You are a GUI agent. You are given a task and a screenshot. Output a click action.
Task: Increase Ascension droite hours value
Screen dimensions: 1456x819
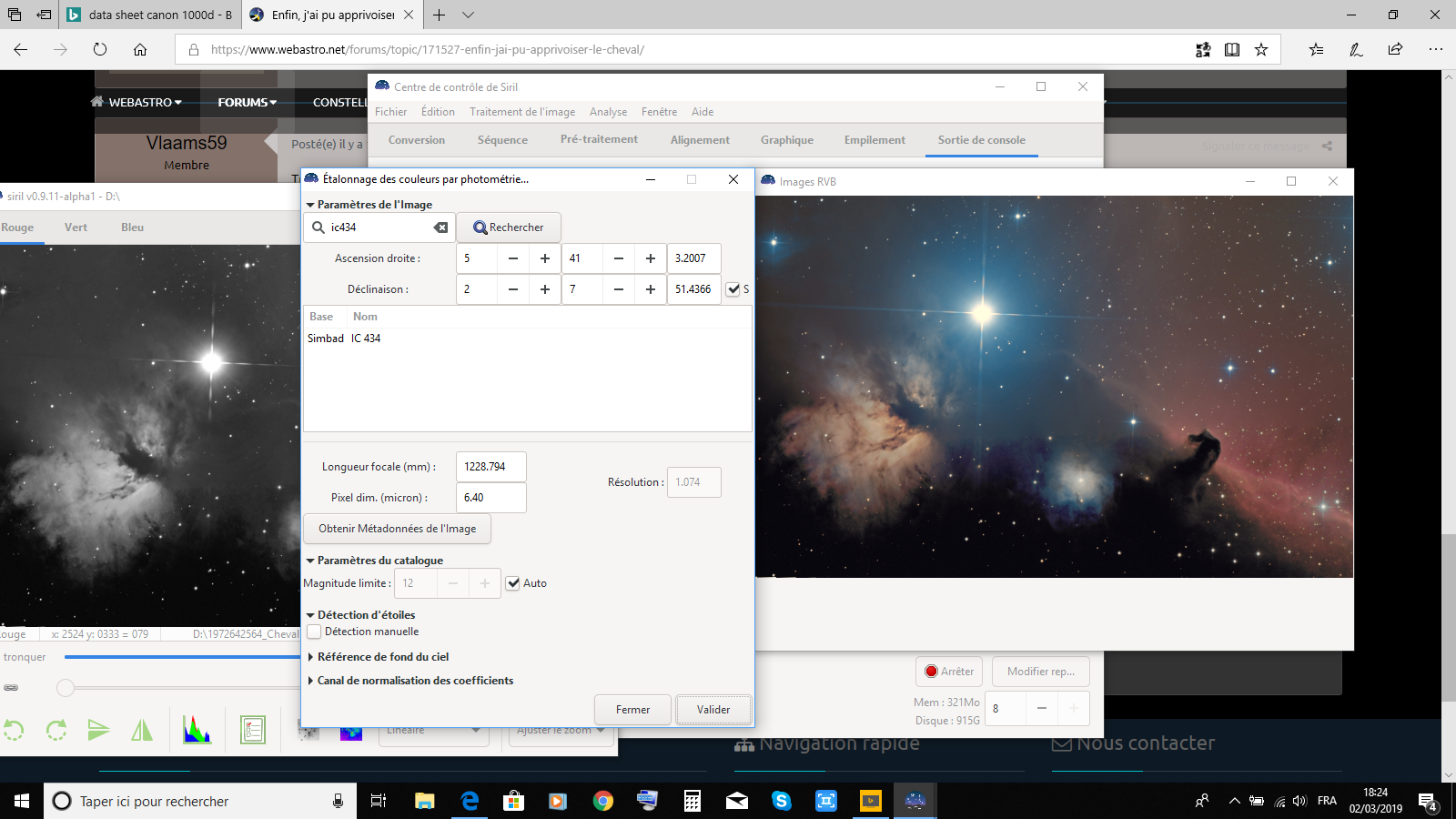(544, 258)
